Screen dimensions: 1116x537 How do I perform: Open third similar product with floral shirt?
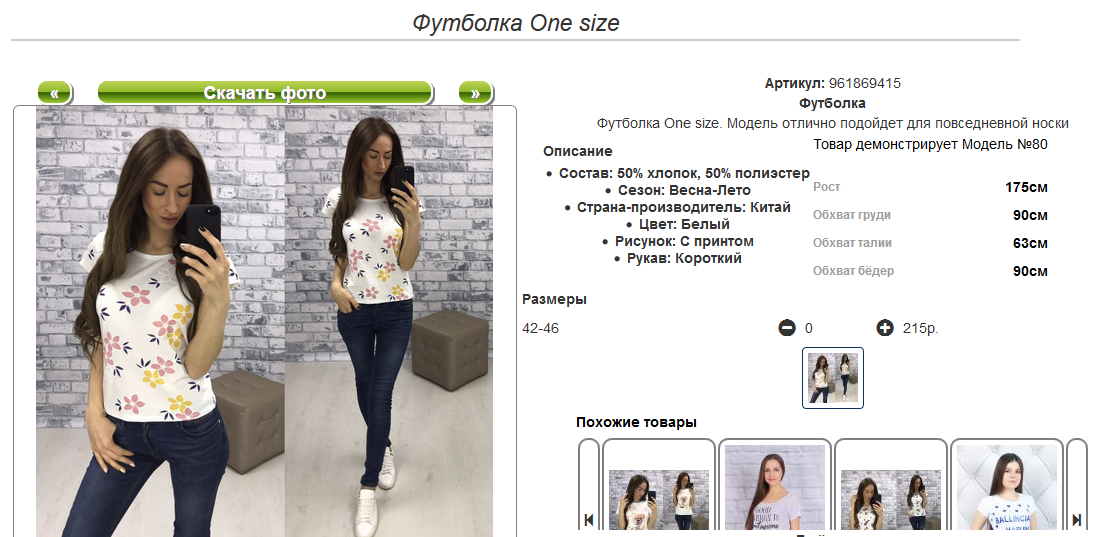(890, 488)
